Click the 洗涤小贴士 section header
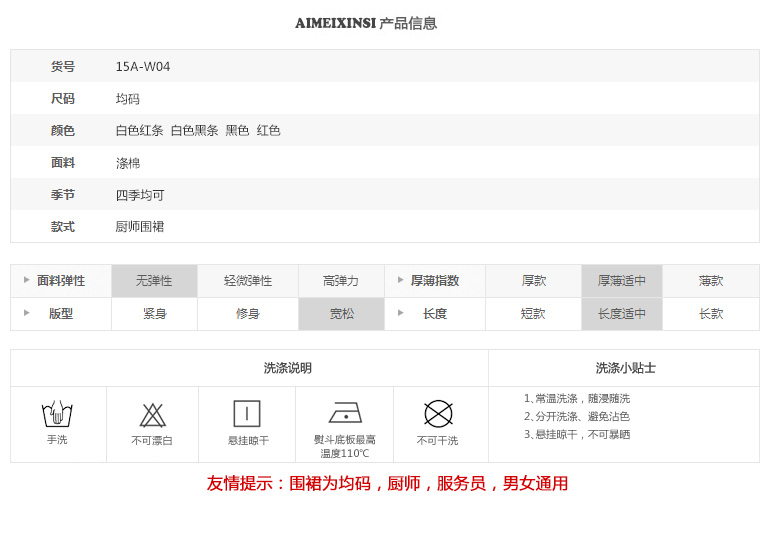 pyautogui.click(x=625, y=368)
